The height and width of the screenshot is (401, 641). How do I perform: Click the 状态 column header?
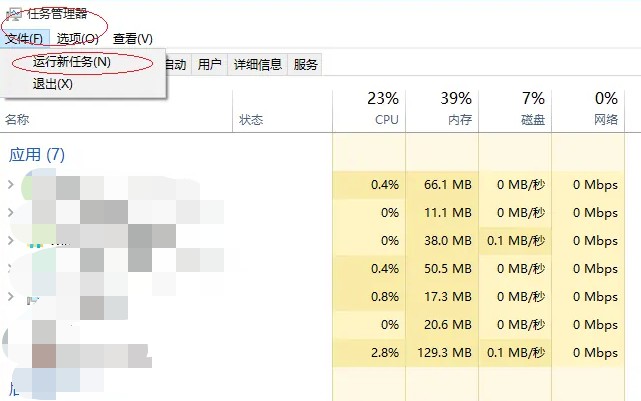pos(251,120)
